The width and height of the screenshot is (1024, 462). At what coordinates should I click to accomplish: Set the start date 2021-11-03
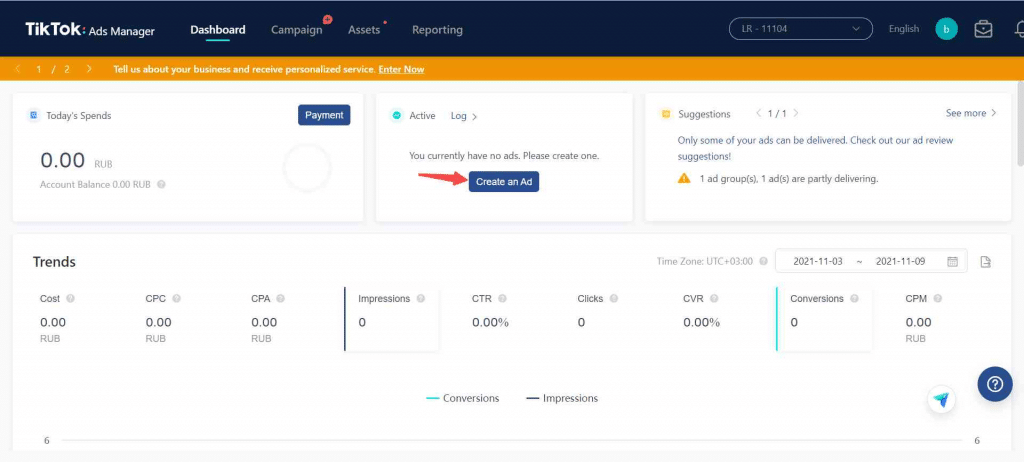[x=818, y=261]
